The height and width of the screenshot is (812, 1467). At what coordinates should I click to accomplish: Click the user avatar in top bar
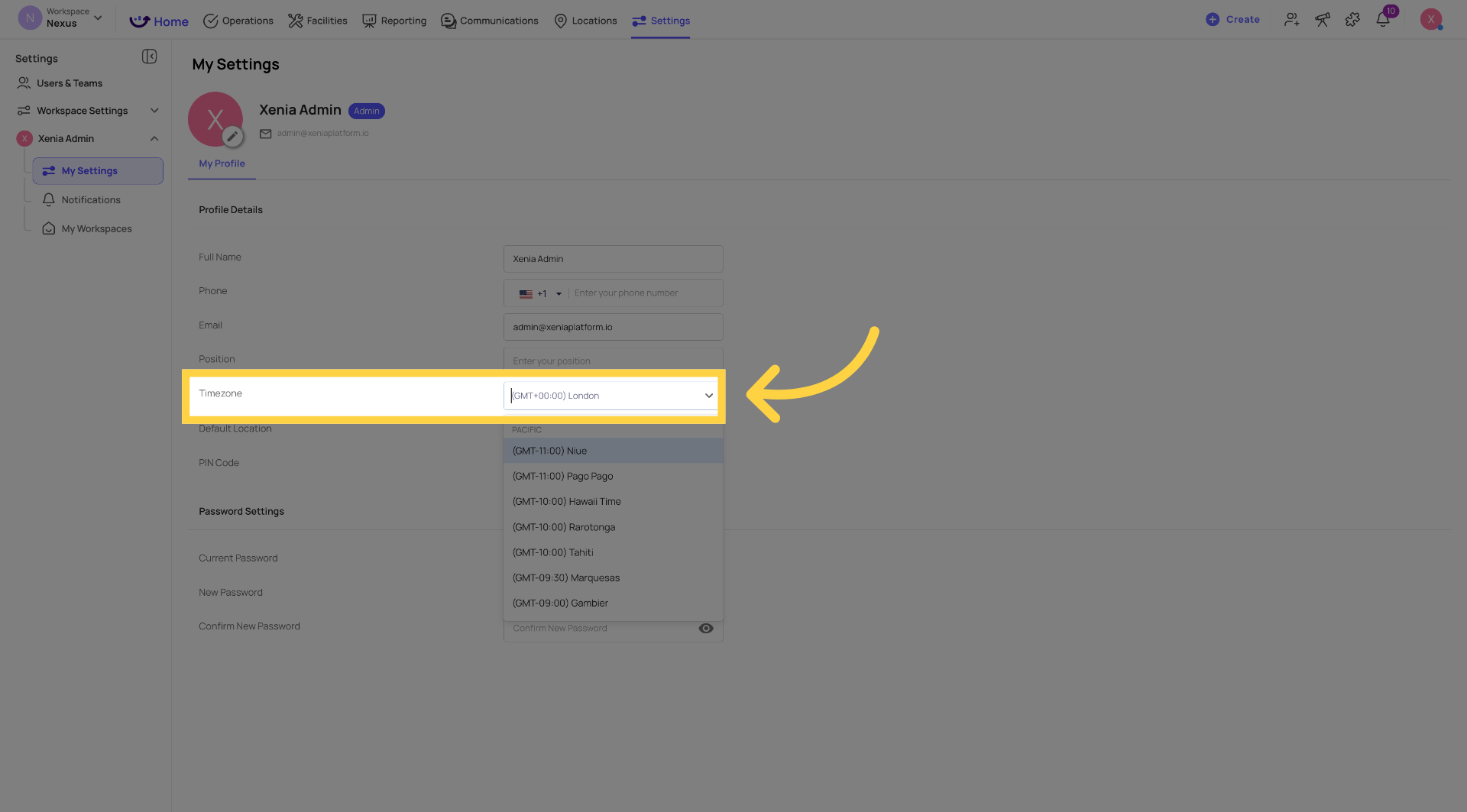(1431, 20)
